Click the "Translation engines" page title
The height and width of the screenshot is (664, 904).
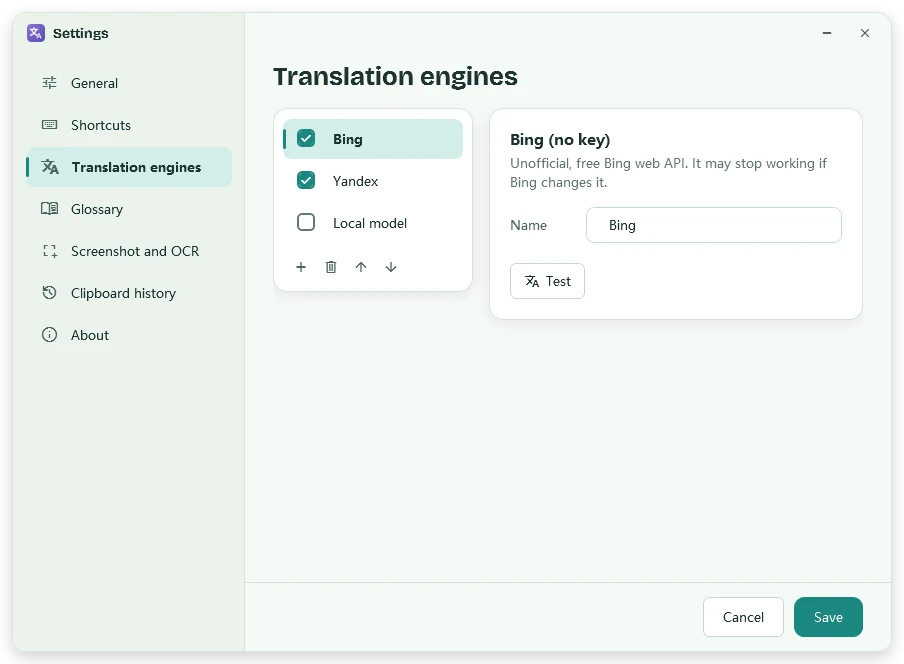coord(396,76)
